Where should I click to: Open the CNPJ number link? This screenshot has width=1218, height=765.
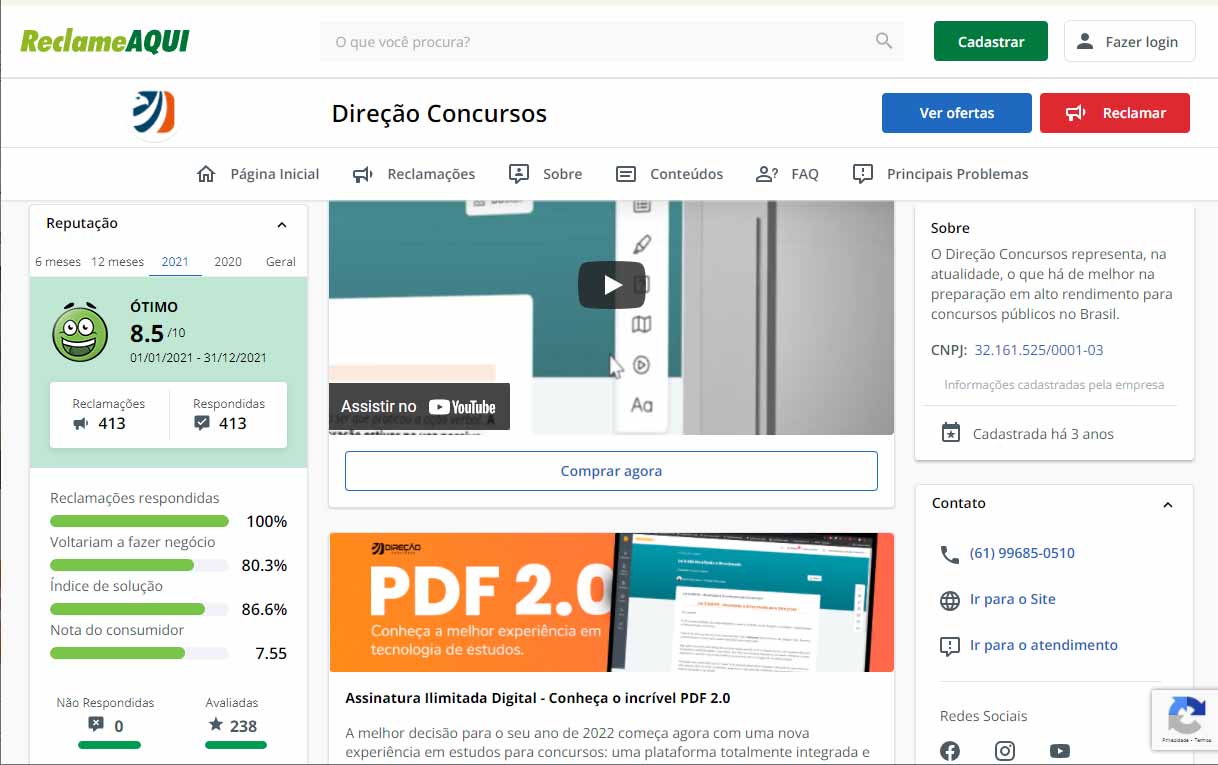1039,350
